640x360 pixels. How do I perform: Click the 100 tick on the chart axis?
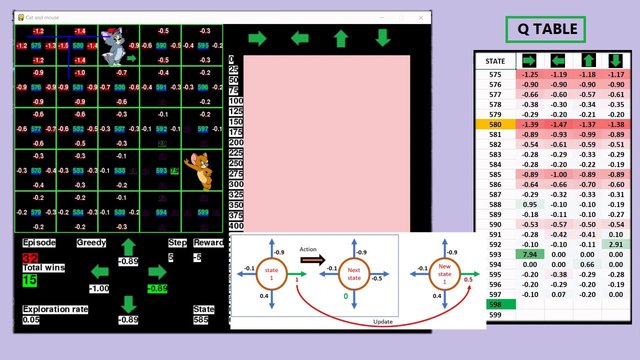click(x=236, y=101)
